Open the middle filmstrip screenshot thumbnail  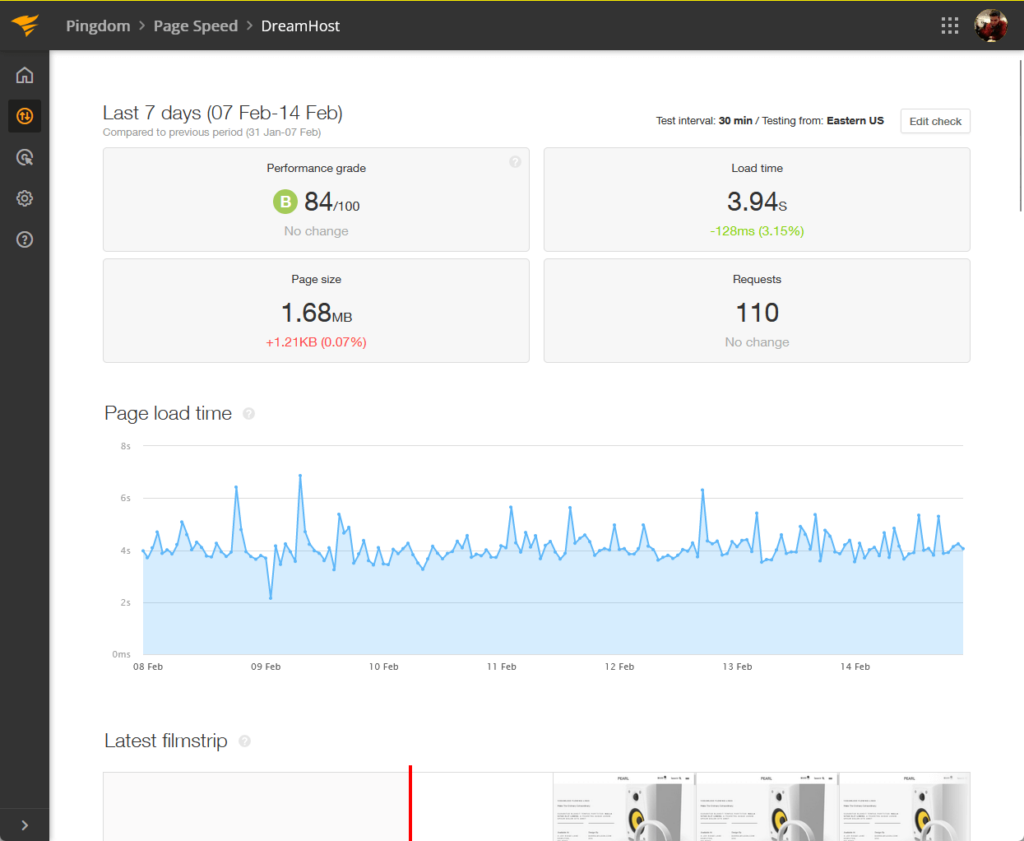tap(767, 807)
